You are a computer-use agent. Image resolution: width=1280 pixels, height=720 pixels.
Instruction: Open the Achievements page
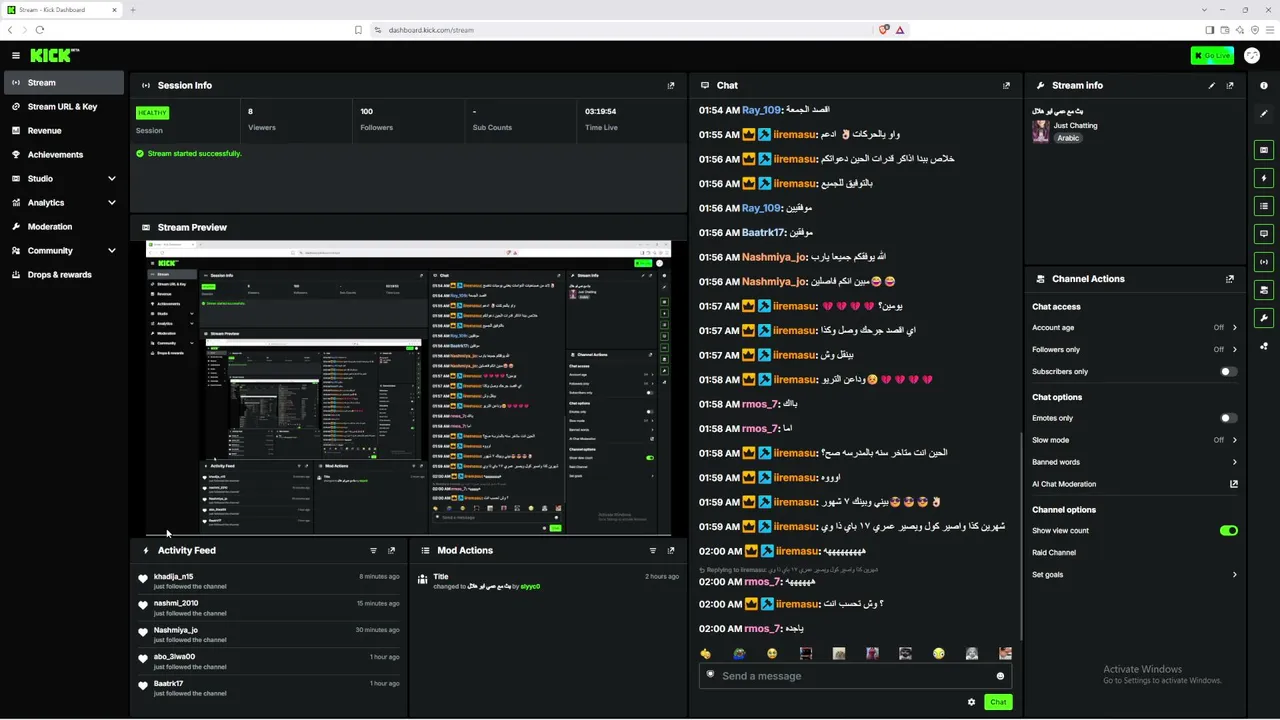[x=64, y=155]
